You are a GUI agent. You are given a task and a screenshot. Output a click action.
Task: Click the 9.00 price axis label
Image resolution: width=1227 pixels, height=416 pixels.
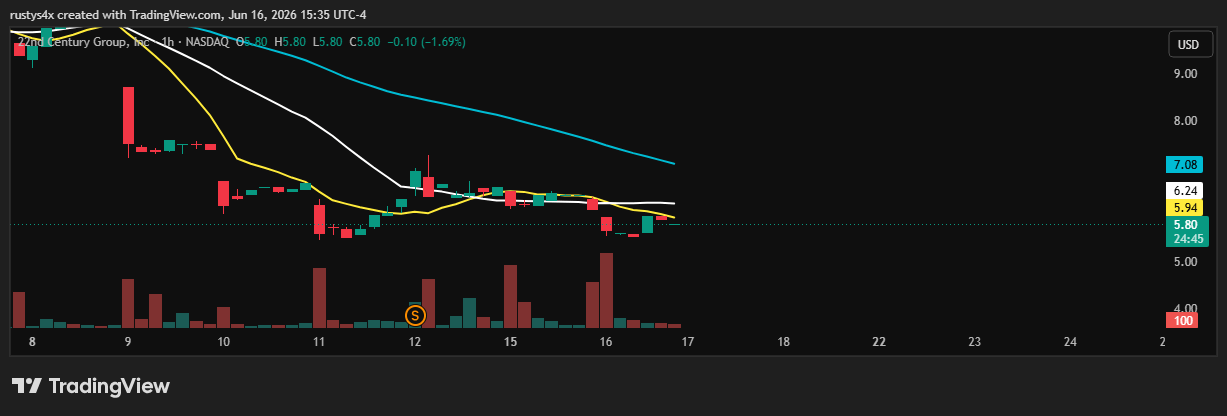(1186, 74)
